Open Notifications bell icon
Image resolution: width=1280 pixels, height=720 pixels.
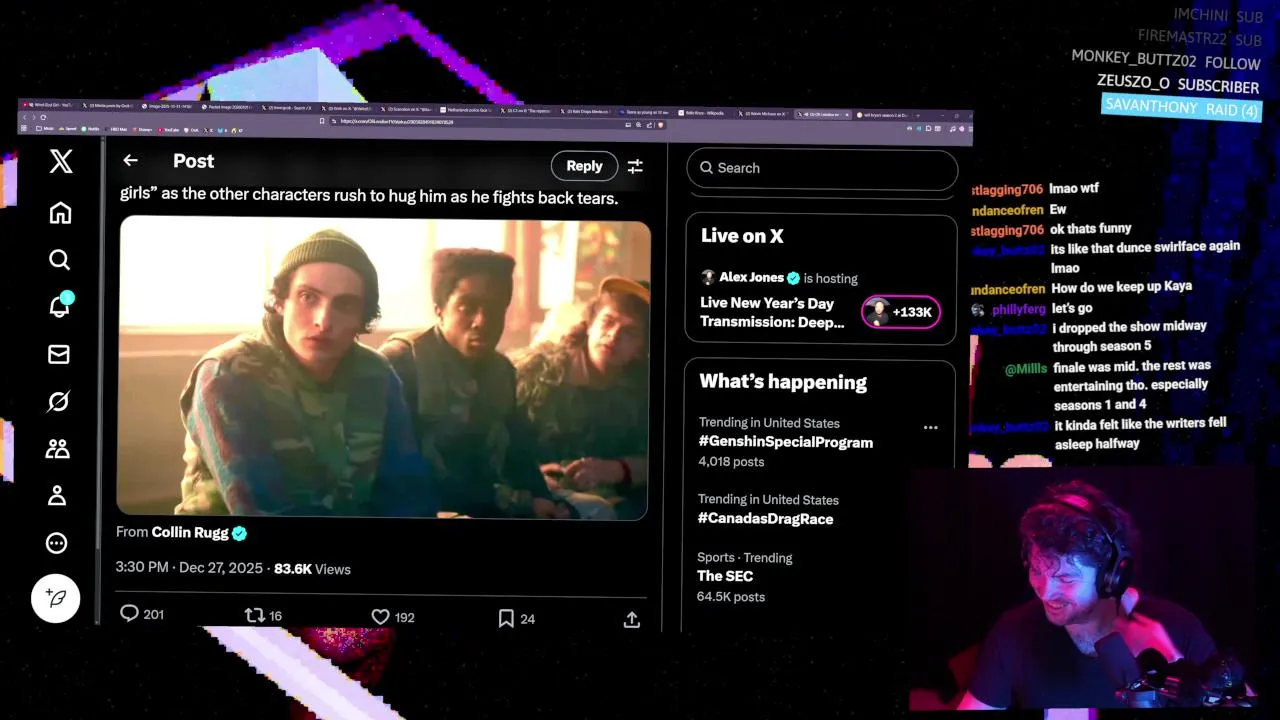59,305
